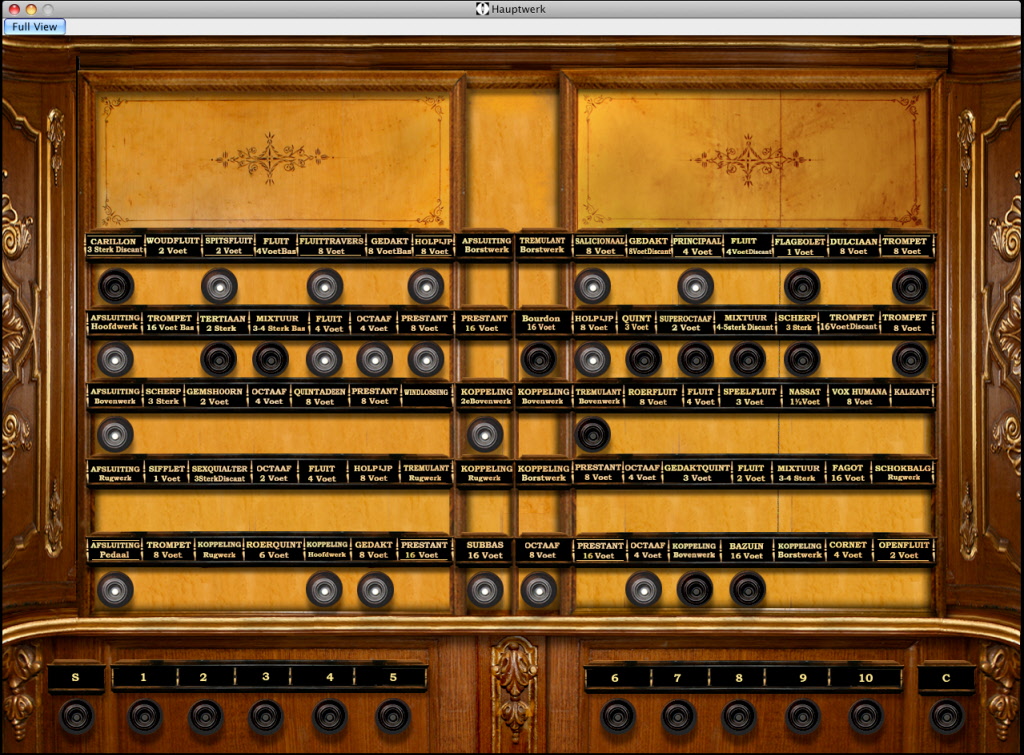The height and width of the screenshot is (755, 1024).
Task: Push combination piston knob 1
Action: coord(145,716)
